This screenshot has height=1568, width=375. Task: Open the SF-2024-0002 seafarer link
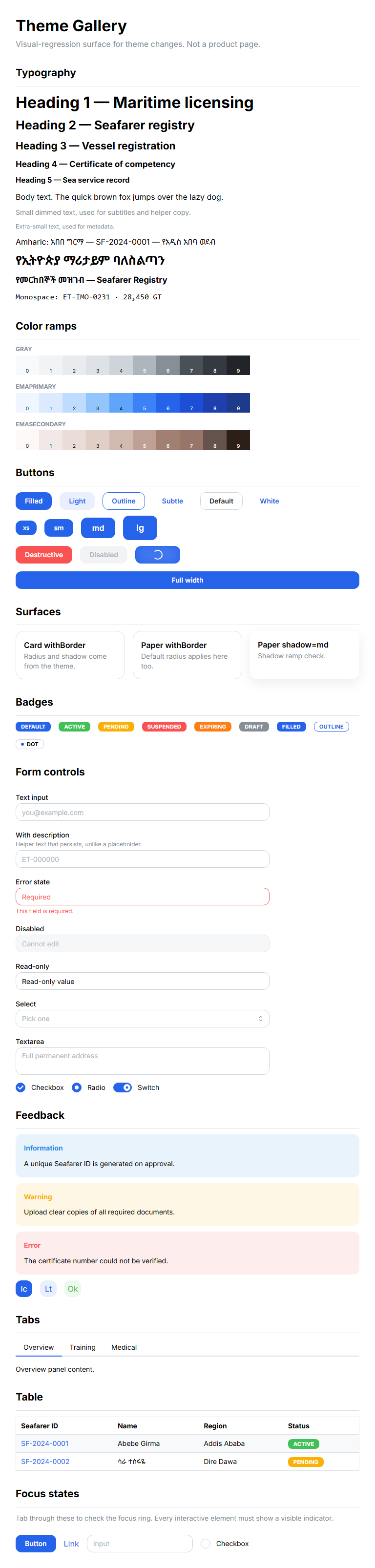point(45,1461)
